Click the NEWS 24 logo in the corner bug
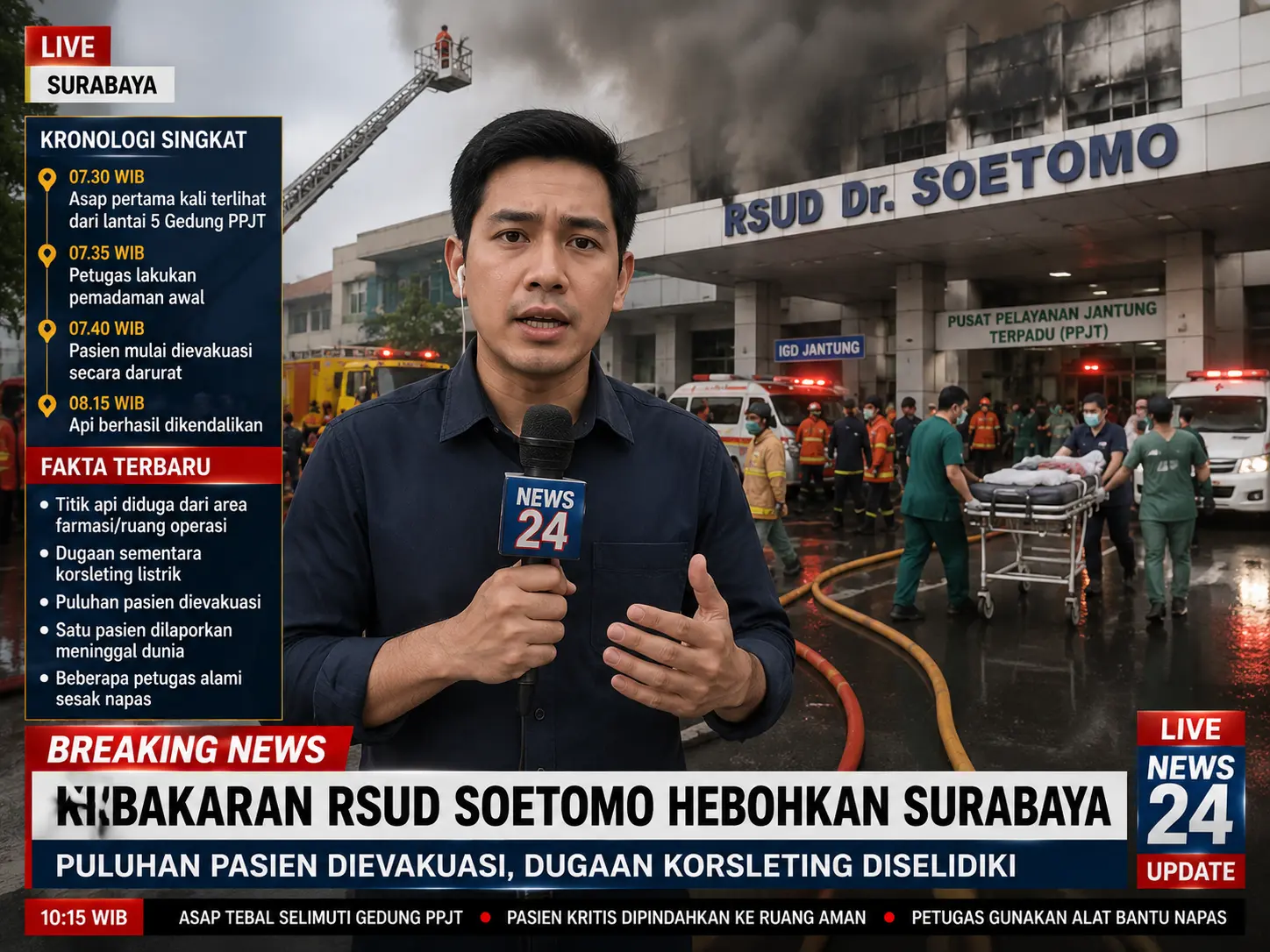 pyautogui.click(x=1191, y=799)
